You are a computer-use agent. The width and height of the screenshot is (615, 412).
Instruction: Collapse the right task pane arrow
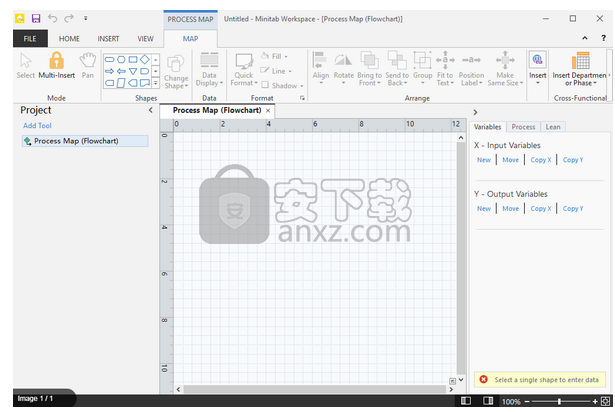coord(475,112)
